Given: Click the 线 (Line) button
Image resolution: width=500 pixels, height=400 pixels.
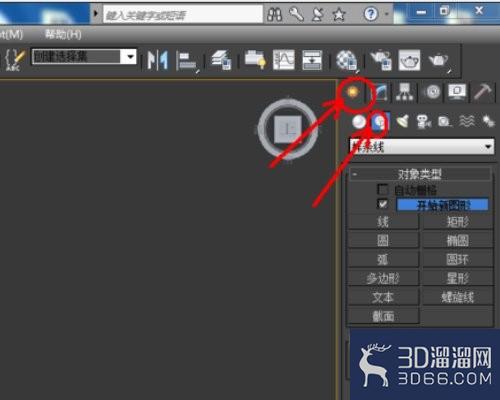Looking at the screenshot, I should (383, 221).
